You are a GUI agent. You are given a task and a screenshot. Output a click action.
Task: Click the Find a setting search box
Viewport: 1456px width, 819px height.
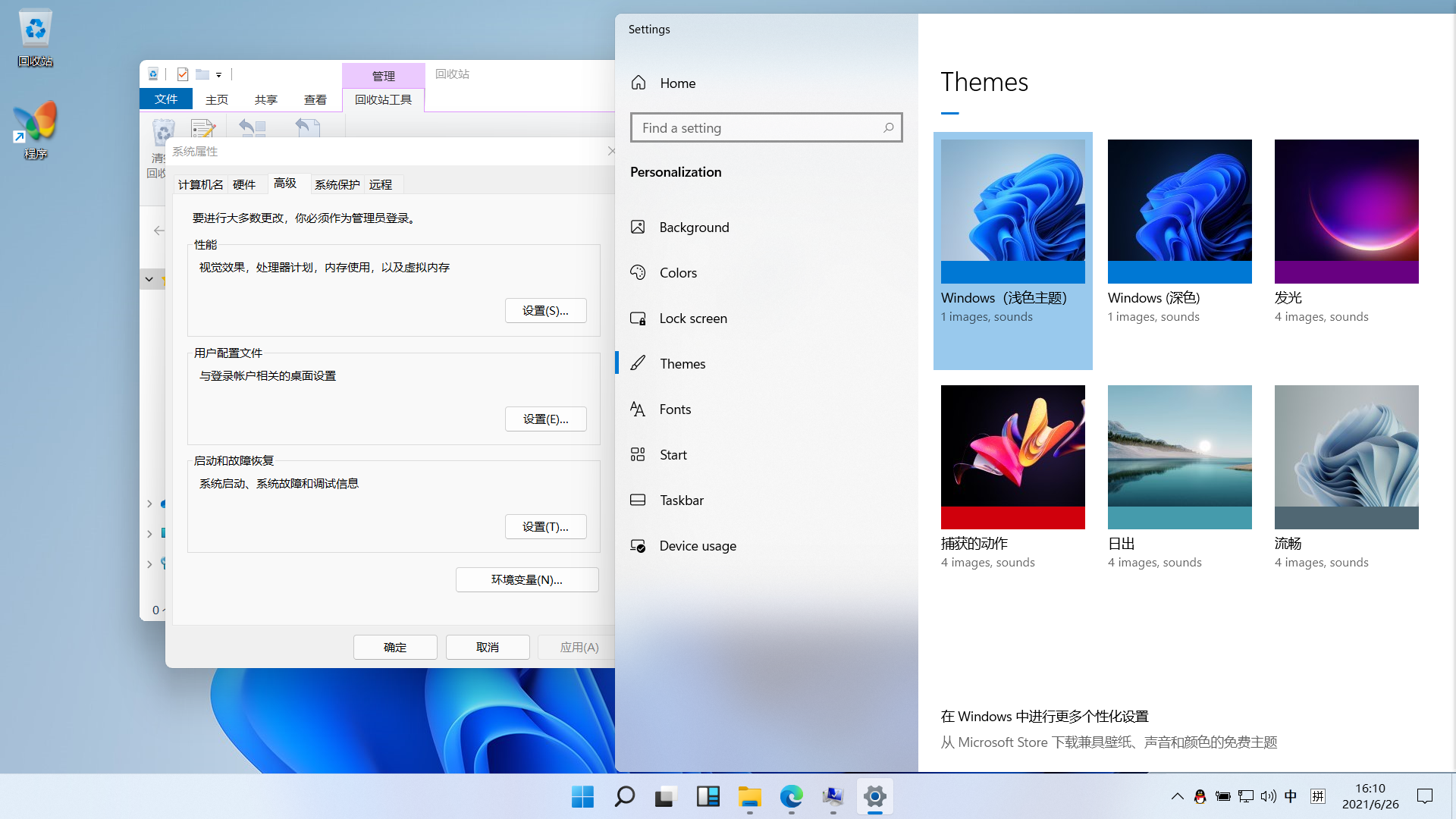(x=758, y=127)
